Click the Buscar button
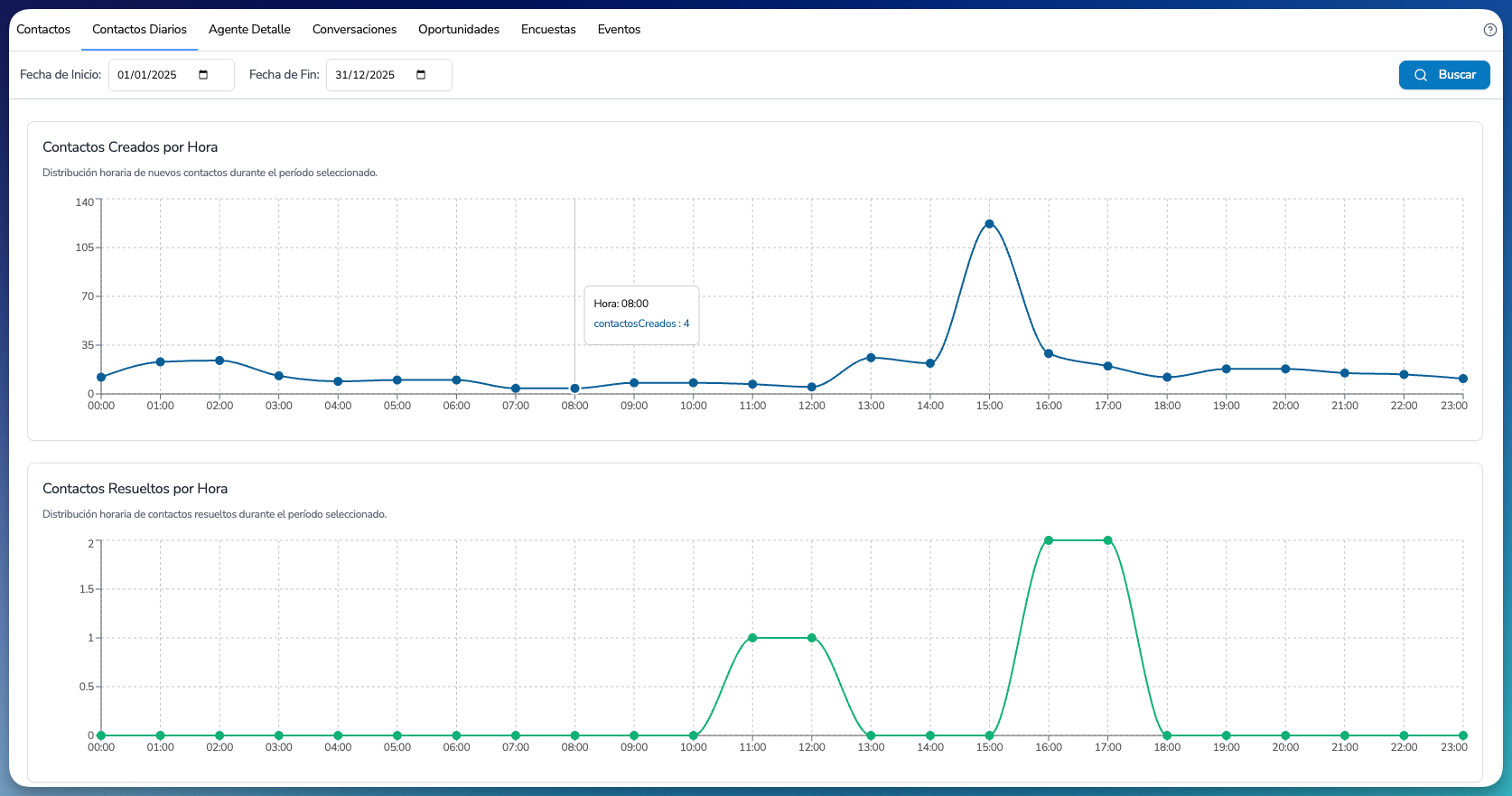The height and width of the screenshot is (796, 1512). [1444, 75]
